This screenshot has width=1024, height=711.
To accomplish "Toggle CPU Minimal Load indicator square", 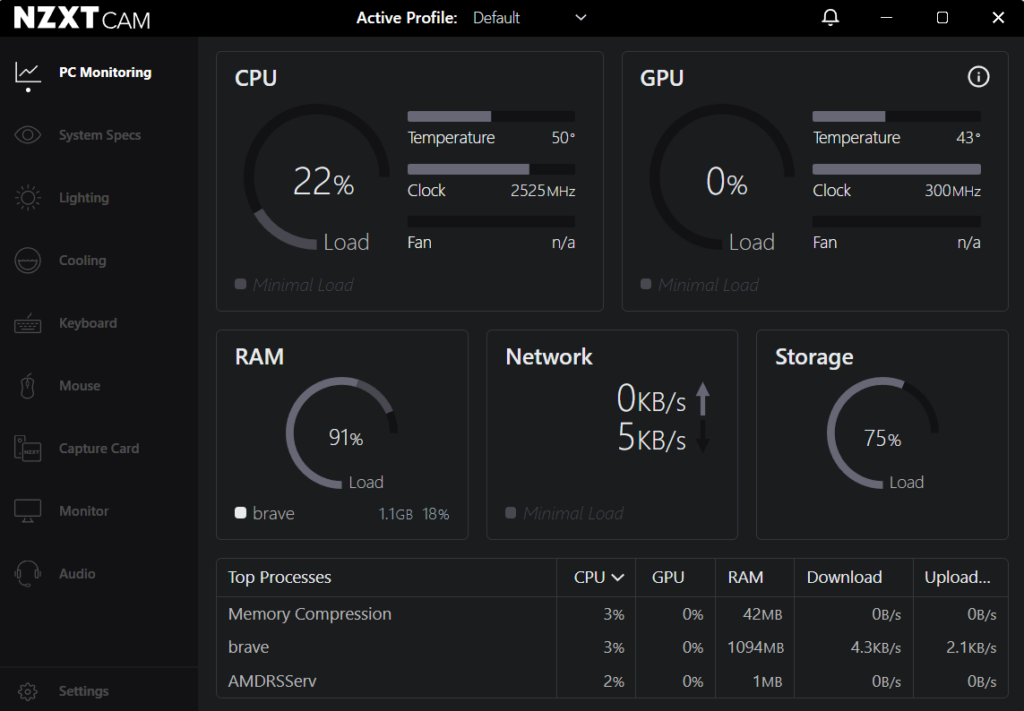I will (240, 284).
